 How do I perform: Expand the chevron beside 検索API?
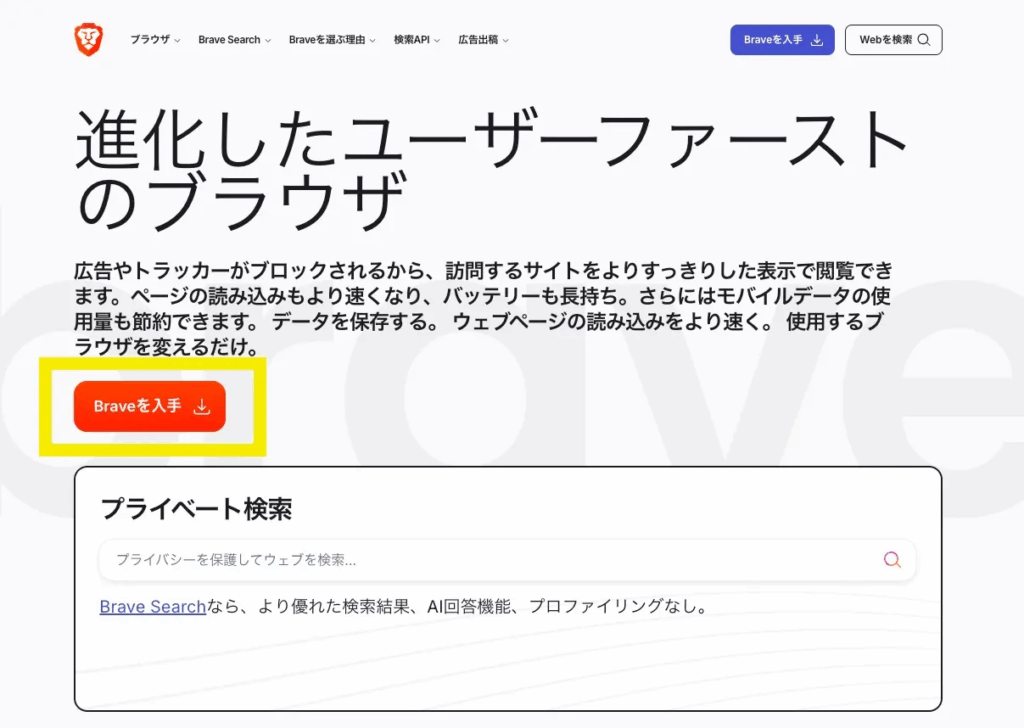(x=437, y=40)
